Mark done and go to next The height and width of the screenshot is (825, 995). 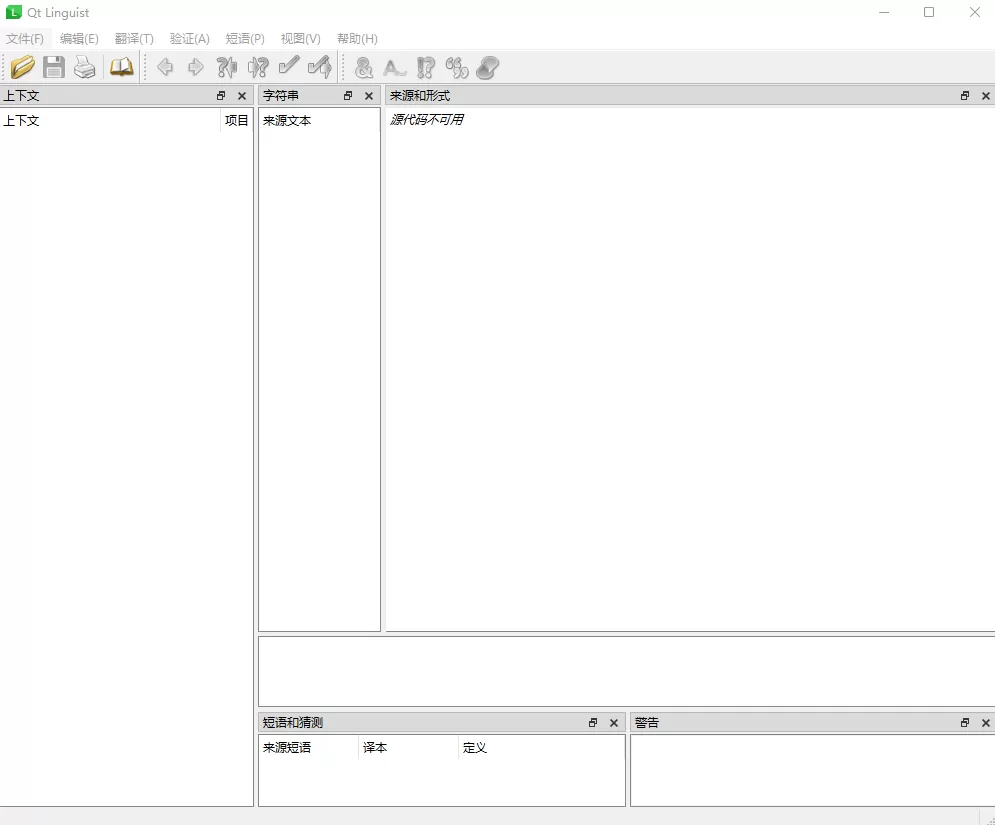point(320,67)
